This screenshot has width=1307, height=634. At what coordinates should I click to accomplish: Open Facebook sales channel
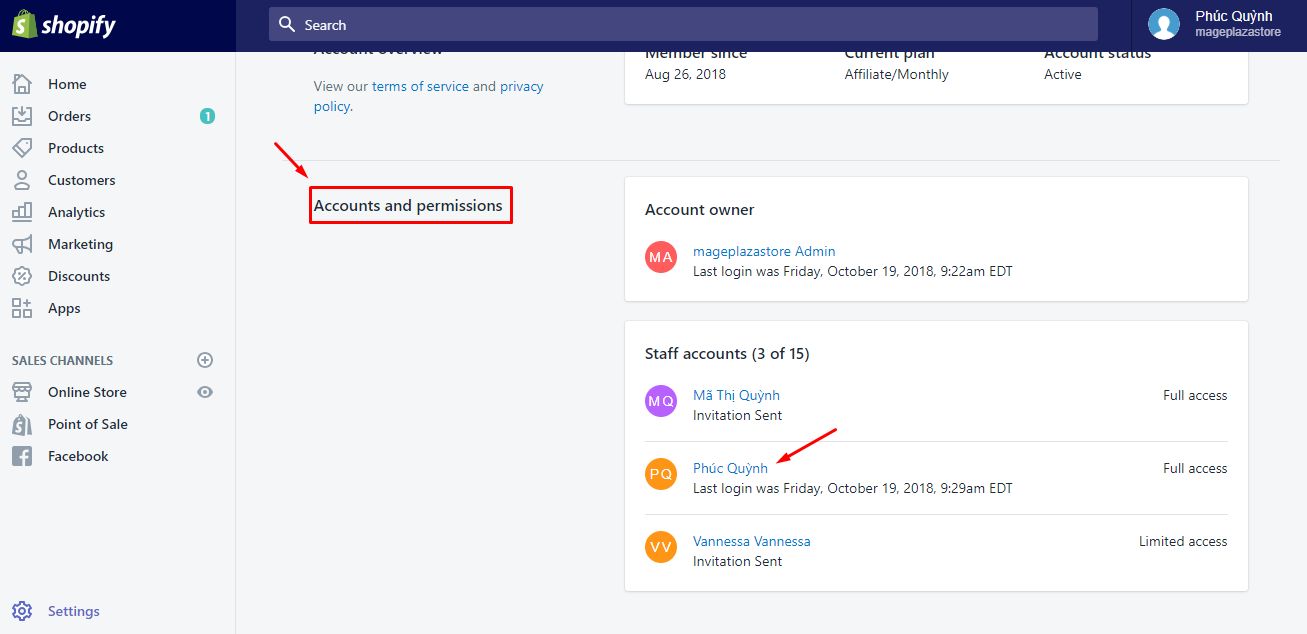click(78, 456)
